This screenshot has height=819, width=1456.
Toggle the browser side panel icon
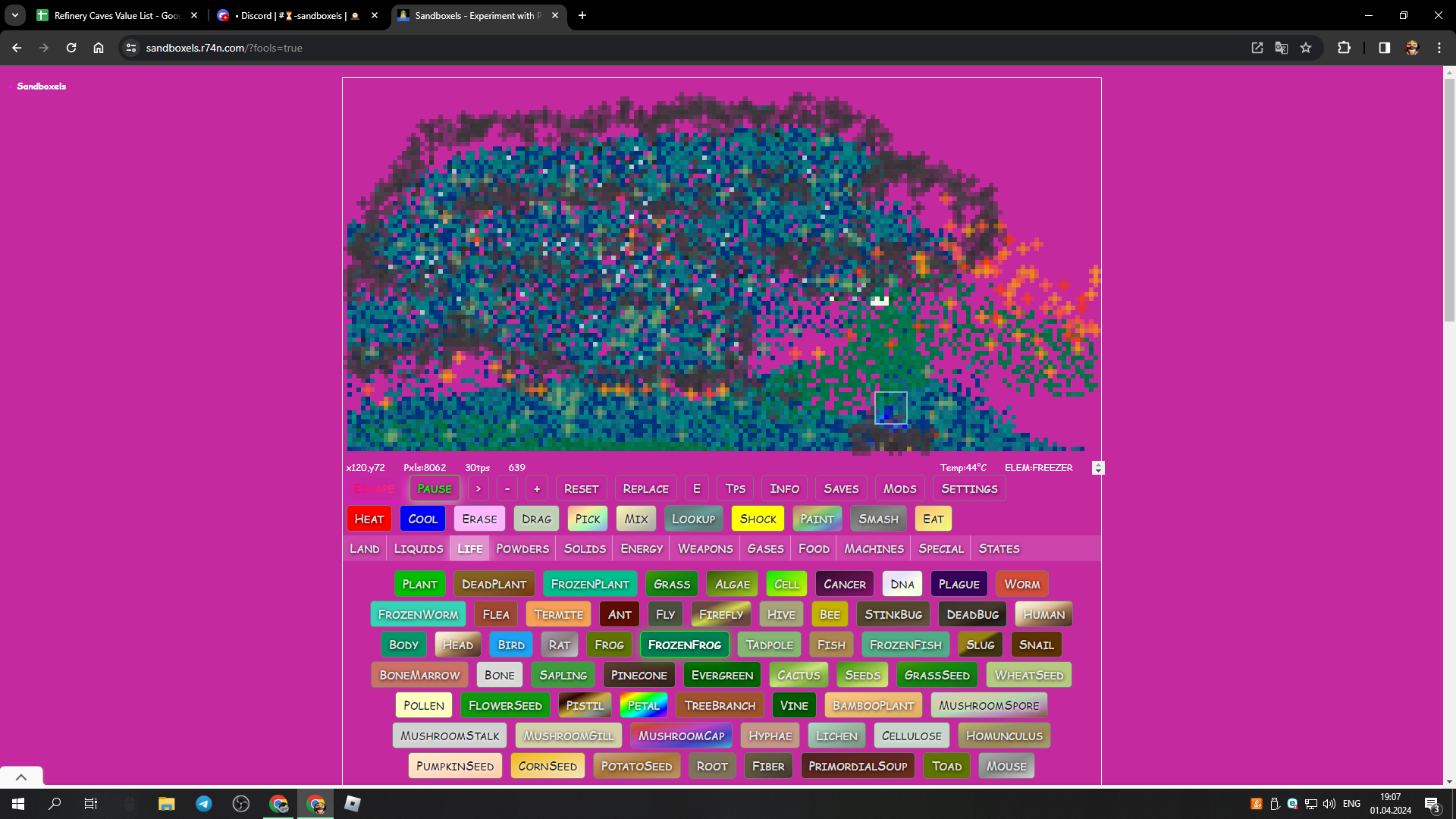tap(1384, 48)
